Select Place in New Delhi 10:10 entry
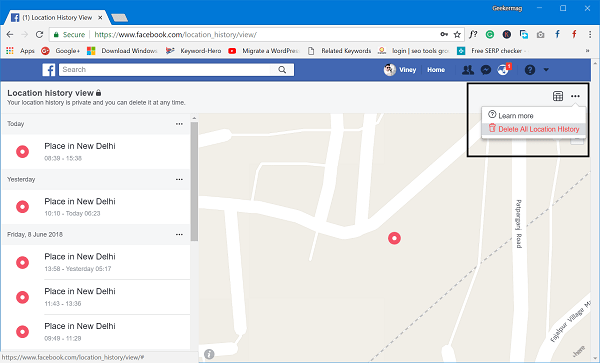This screenshot has height=363, width=600. 96,207
